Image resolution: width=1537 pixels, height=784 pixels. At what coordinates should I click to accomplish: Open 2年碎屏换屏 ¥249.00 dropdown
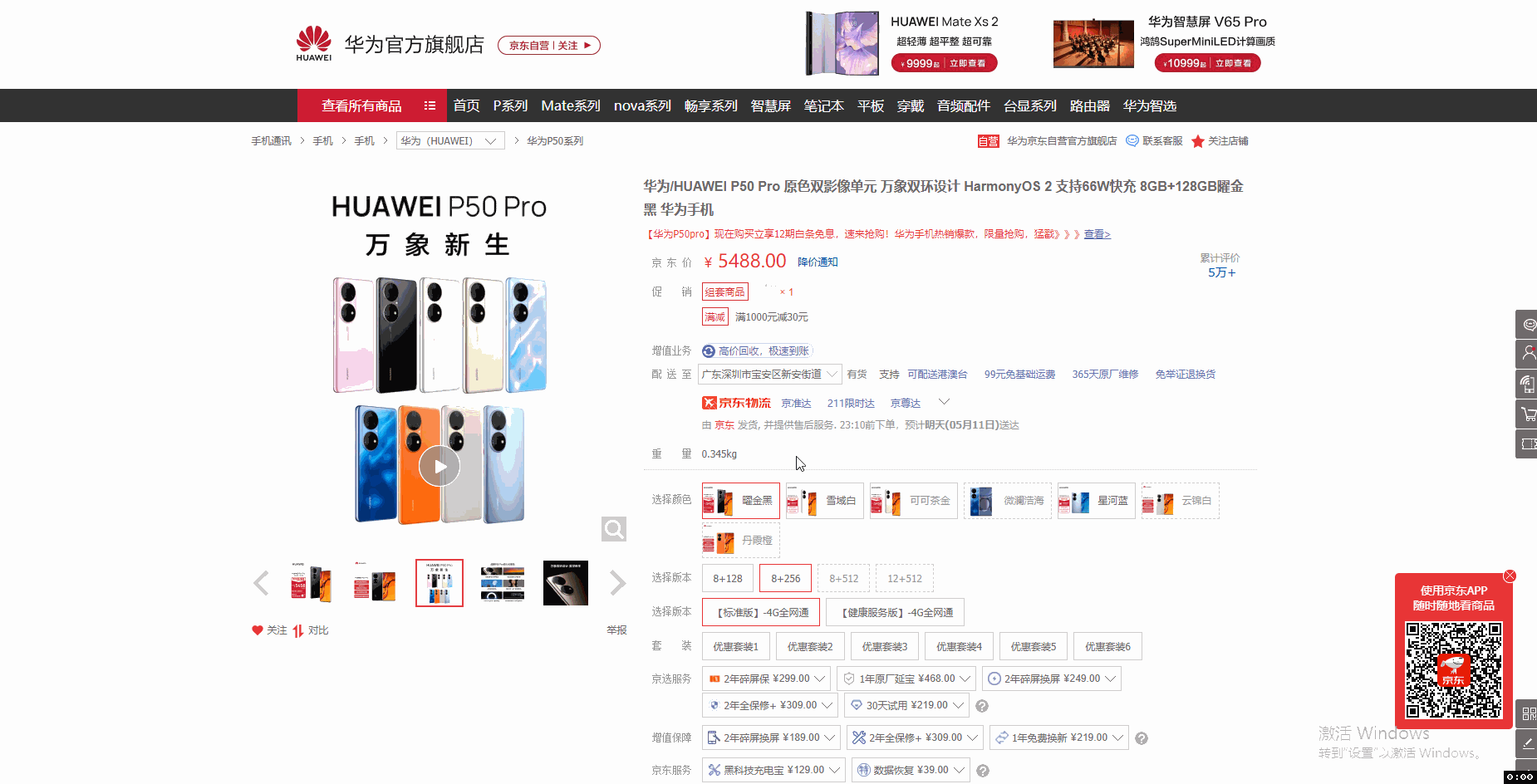tap(1052, 679)
